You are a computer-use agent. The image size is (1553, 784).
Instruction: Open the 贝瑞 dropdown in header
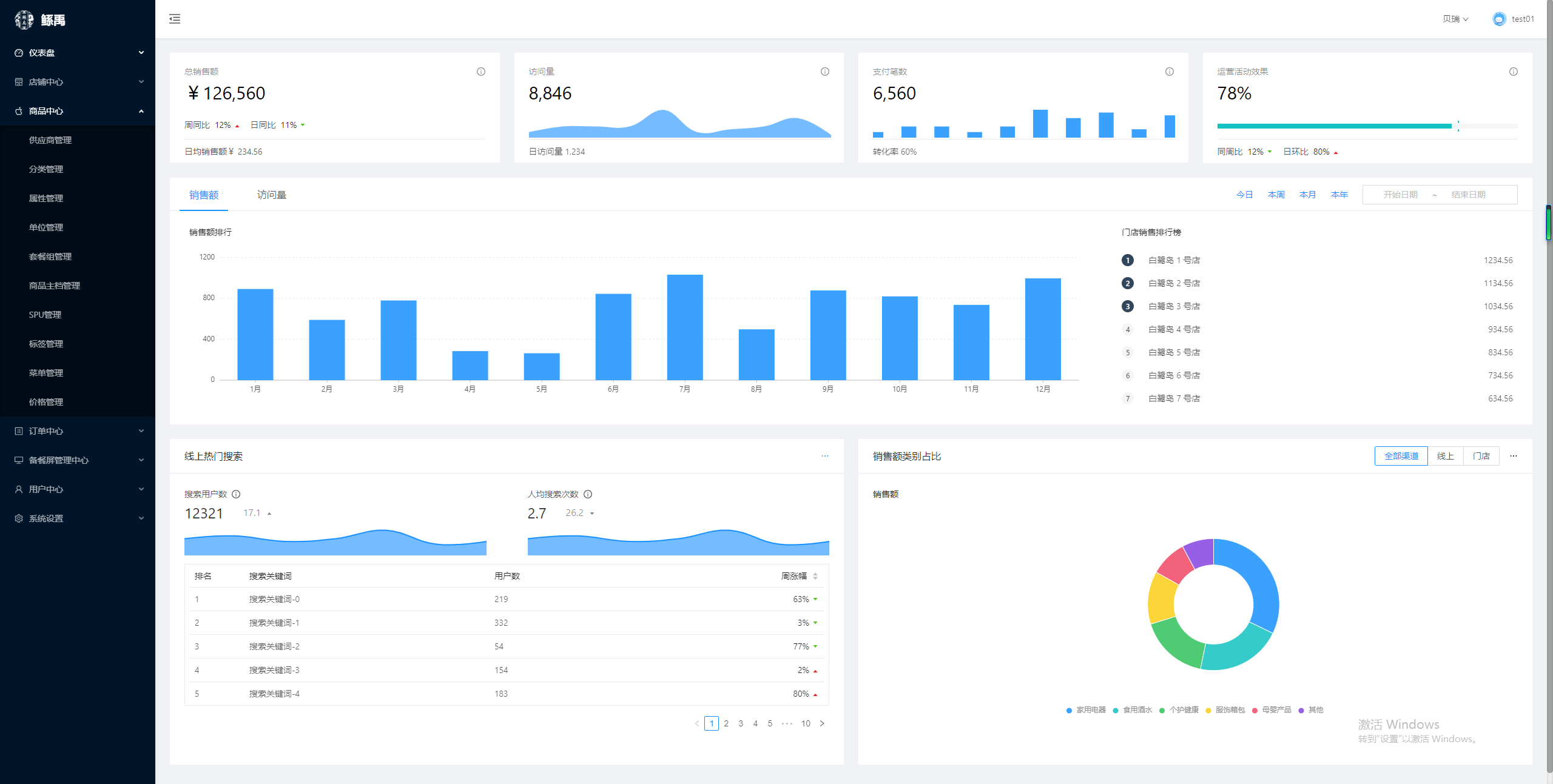pyautogui.click(x=1455, y=19)
